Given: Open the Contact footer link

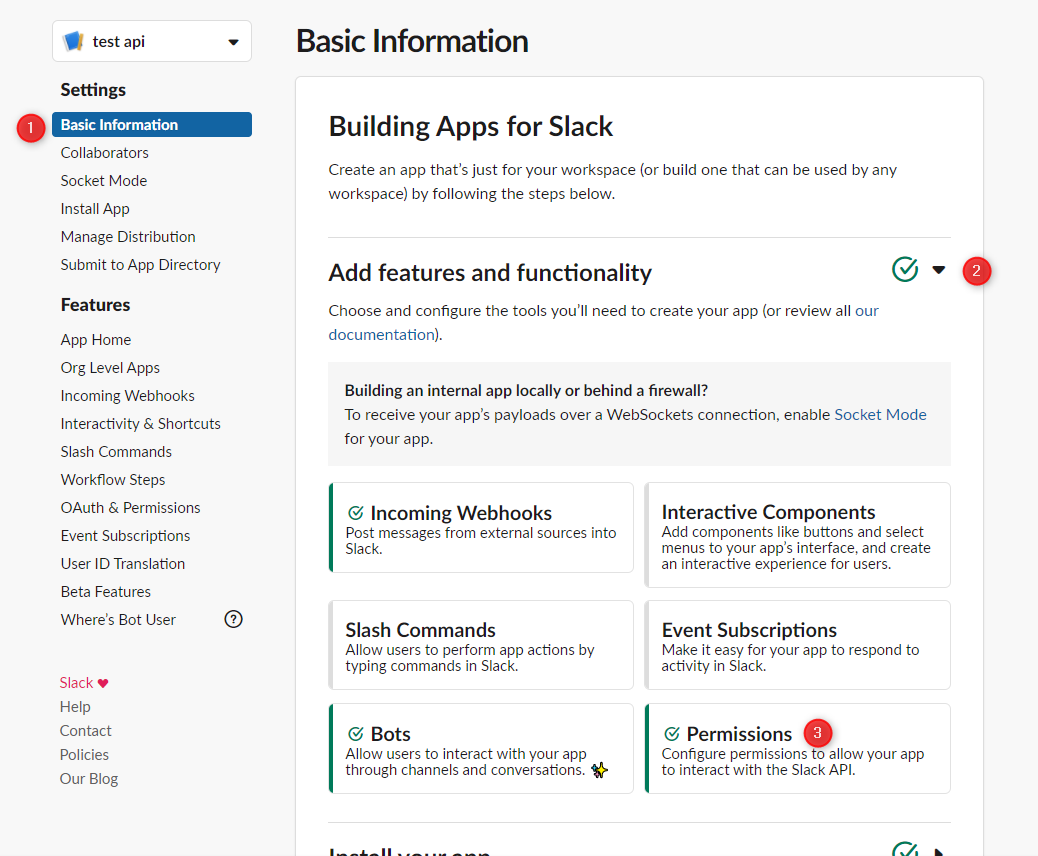Looking at the screenshot, I should point(85,731).
